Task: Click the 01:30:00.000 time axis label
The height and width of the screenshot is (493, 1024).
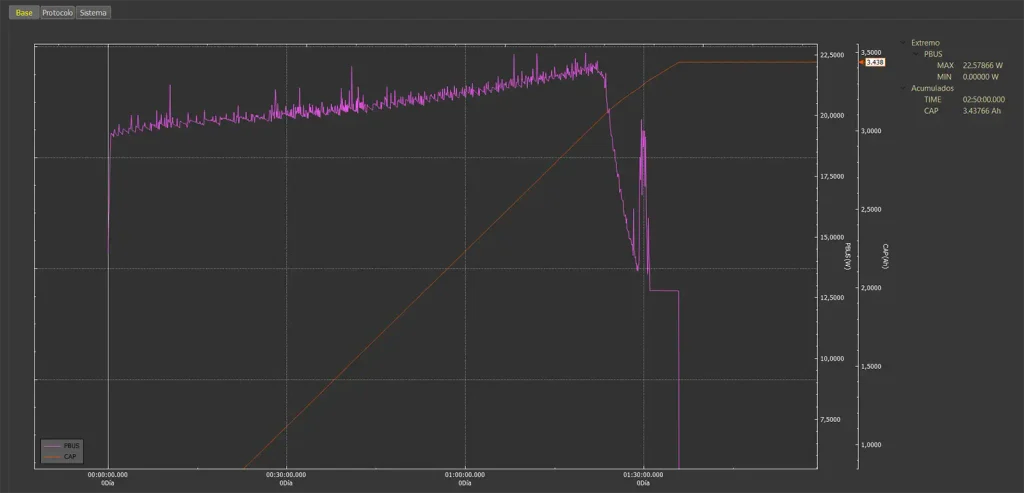Action: click(x=644, y=475)
